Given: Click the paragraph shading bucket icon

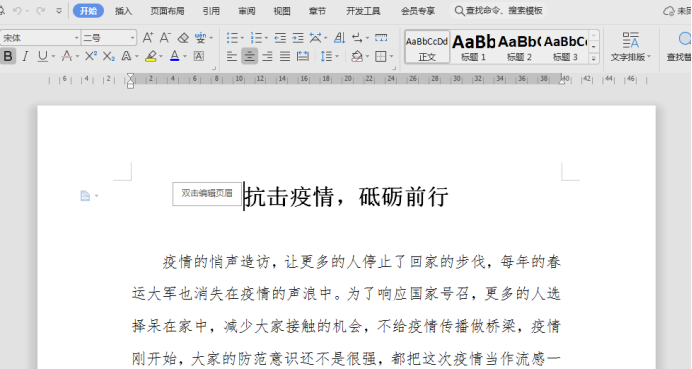Looking at the screenshot, I should pyautogui.click(x=357, y=56).
